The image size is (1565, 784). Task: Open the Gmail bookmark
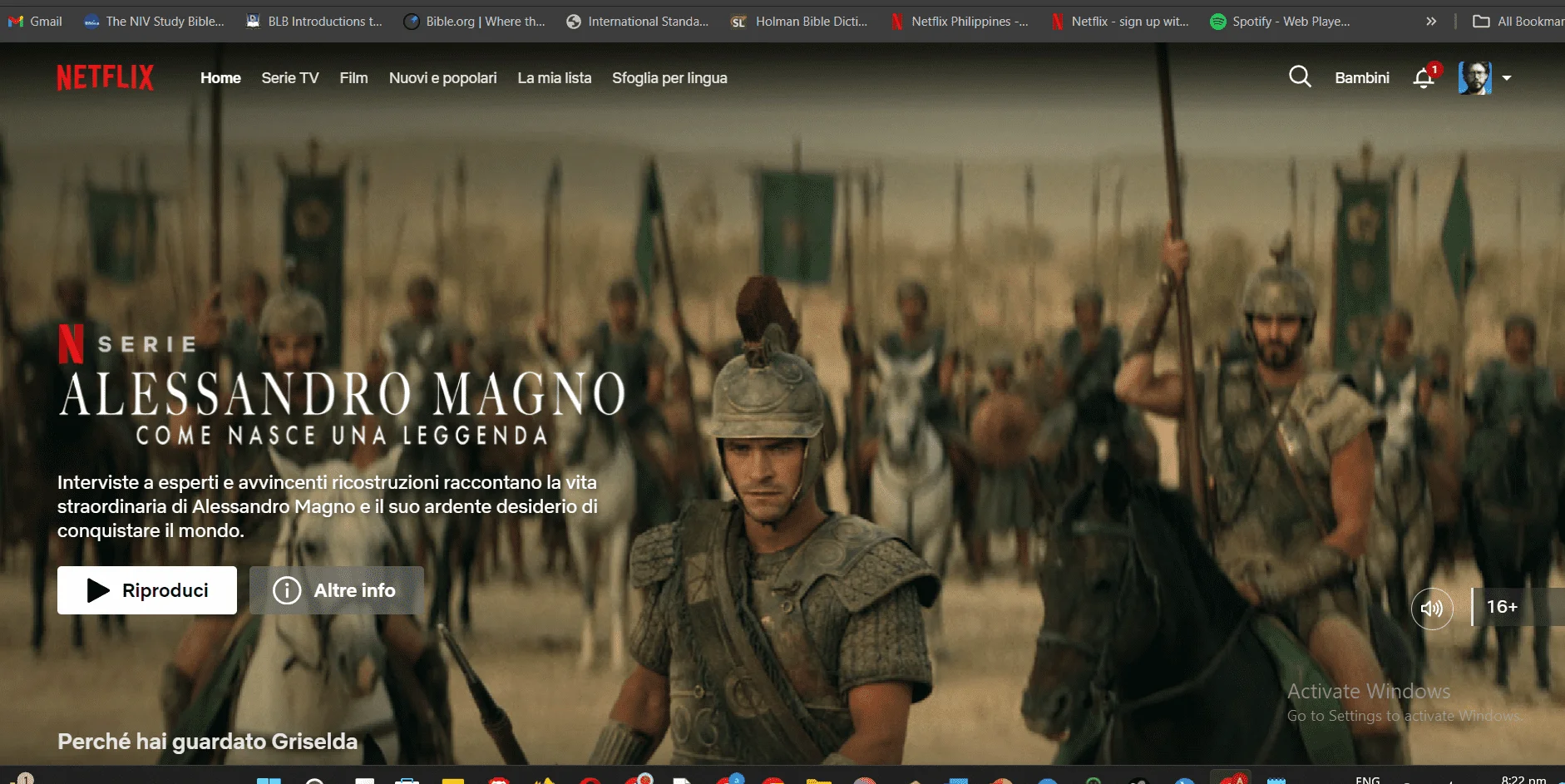[36, 22]
